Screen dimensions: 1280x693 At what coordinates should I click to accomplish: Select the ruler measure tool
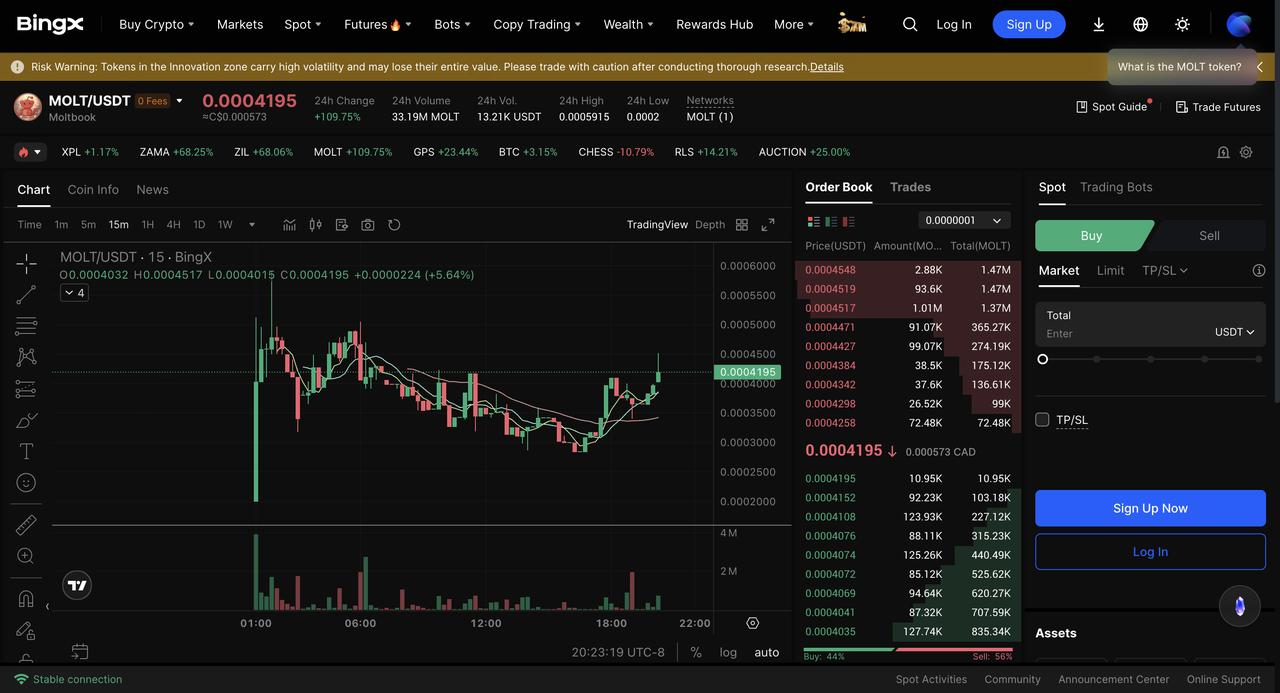[26, 524]
